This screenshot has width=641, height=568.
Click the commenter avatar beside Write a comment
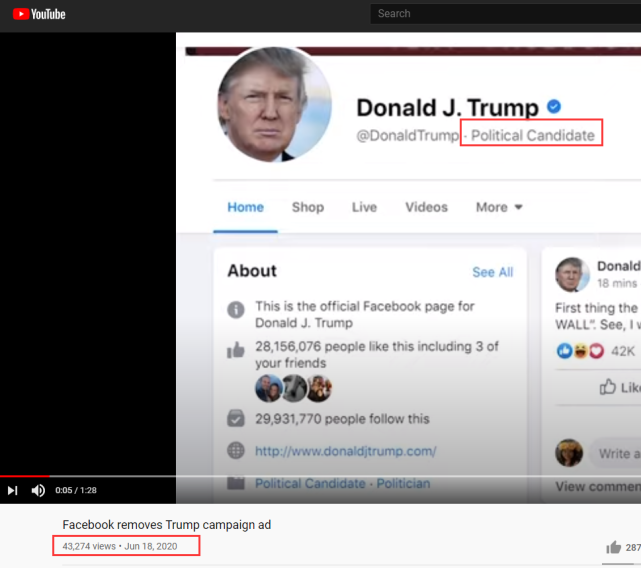click(569, 453)
